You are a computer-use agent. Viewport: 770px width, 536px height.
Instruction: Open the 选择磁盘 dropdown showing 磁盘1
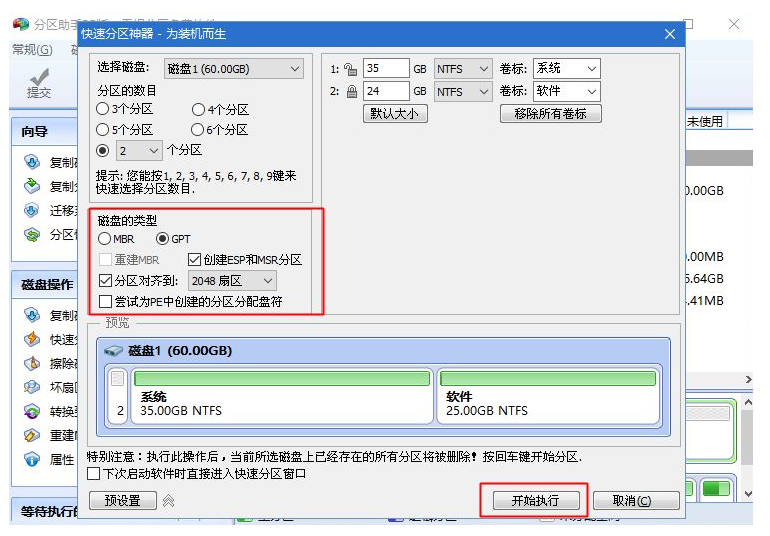pos(234,69)
